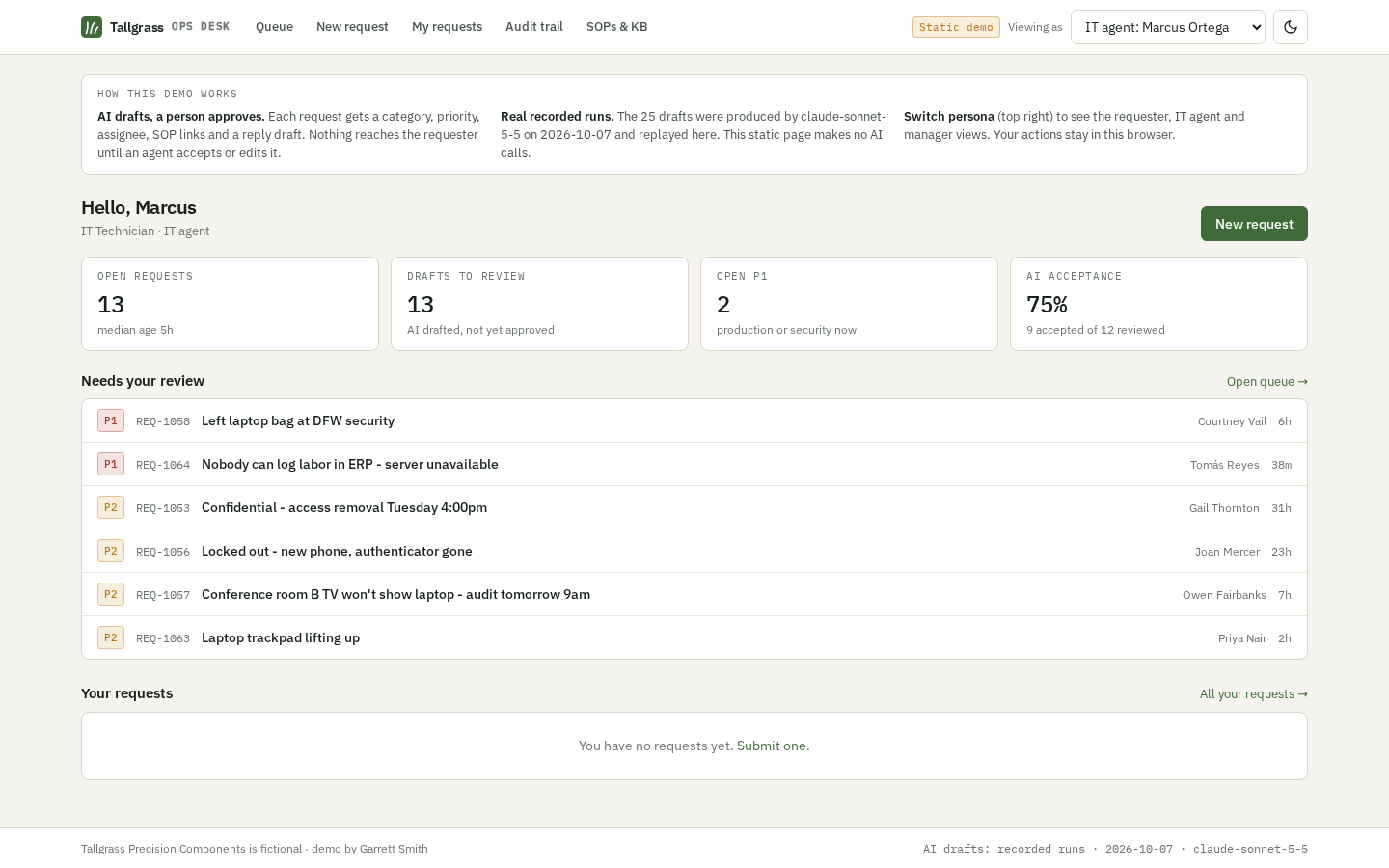The width and height of the screenshot is (1389, 868).
Task: Click the P2 badge on REQ-1057
Action: tap(111, 594)
